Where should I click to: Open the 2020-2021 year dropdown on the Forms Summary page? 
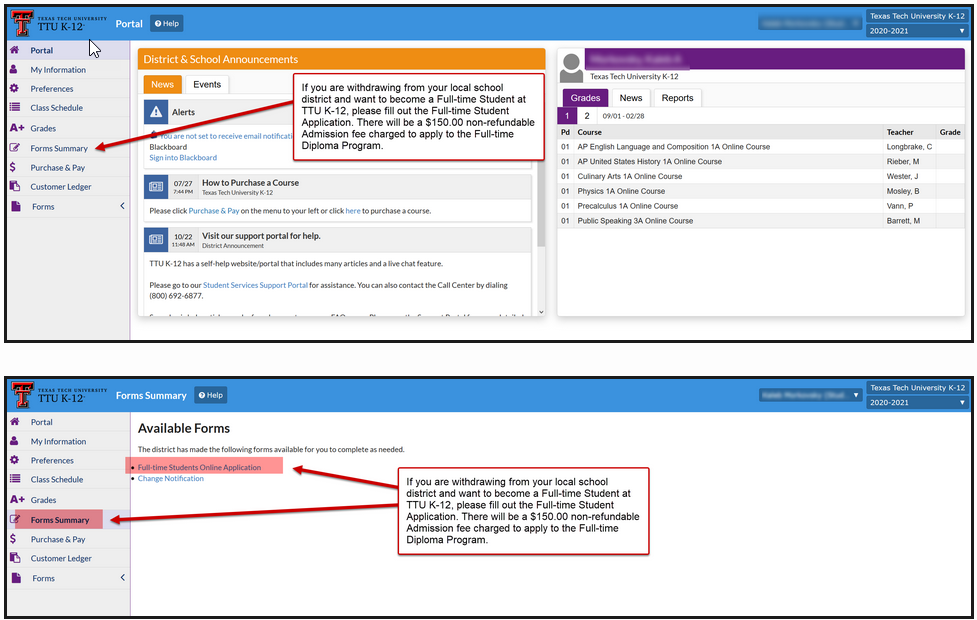point(917,403)
